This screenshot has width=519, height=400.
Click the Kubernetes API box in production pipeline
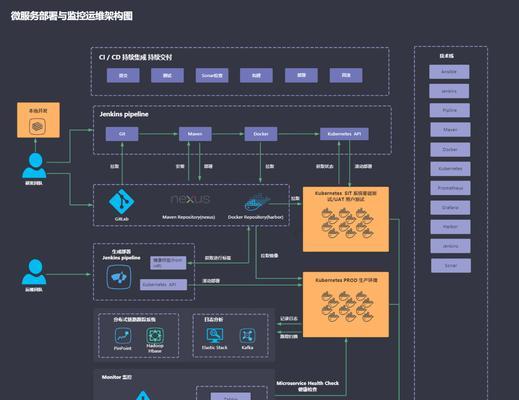(163, 285)
